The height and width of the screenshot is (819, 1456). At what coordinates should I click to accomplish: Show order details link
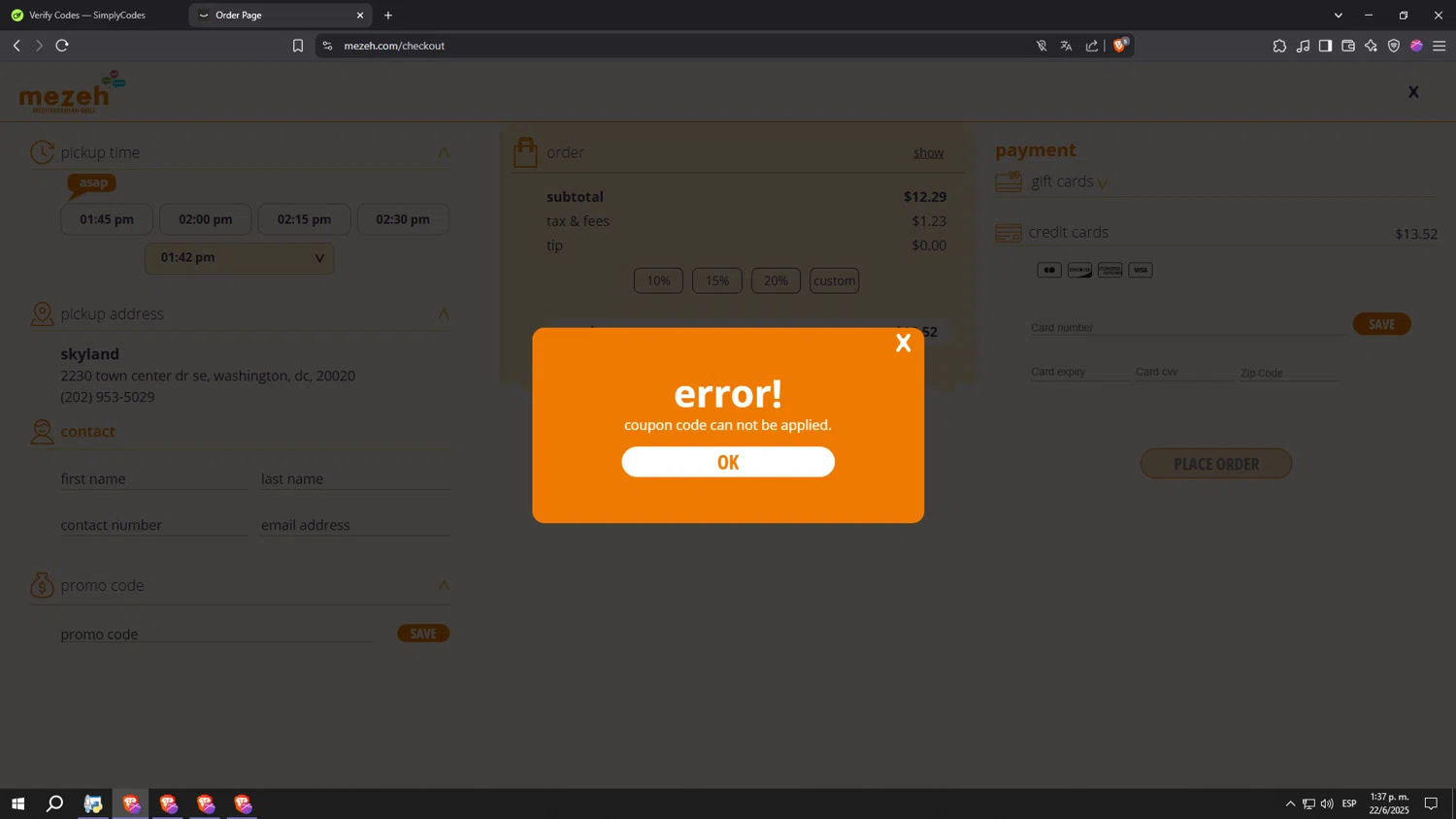[x=928, y=152]
